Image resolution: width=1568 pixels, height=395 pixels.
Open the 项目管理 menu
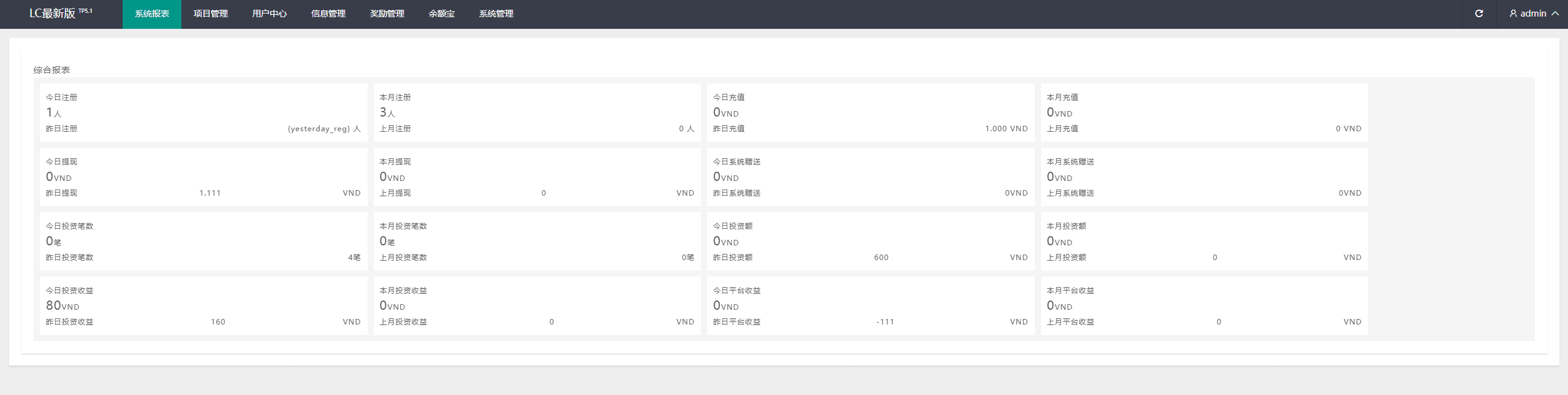211,13
